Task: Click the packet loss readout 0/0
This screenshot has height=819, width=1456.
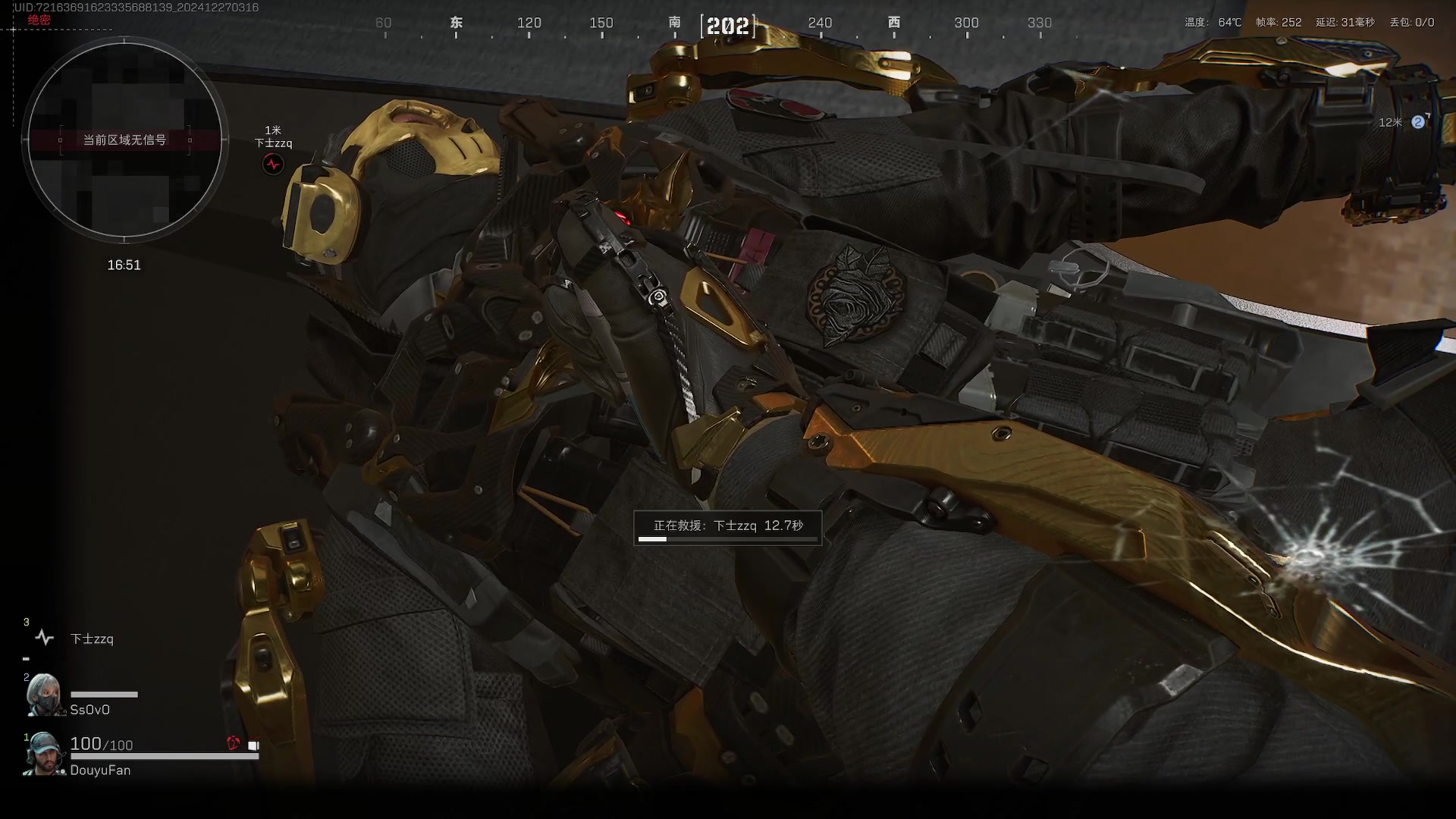Action: (1425, 22)
